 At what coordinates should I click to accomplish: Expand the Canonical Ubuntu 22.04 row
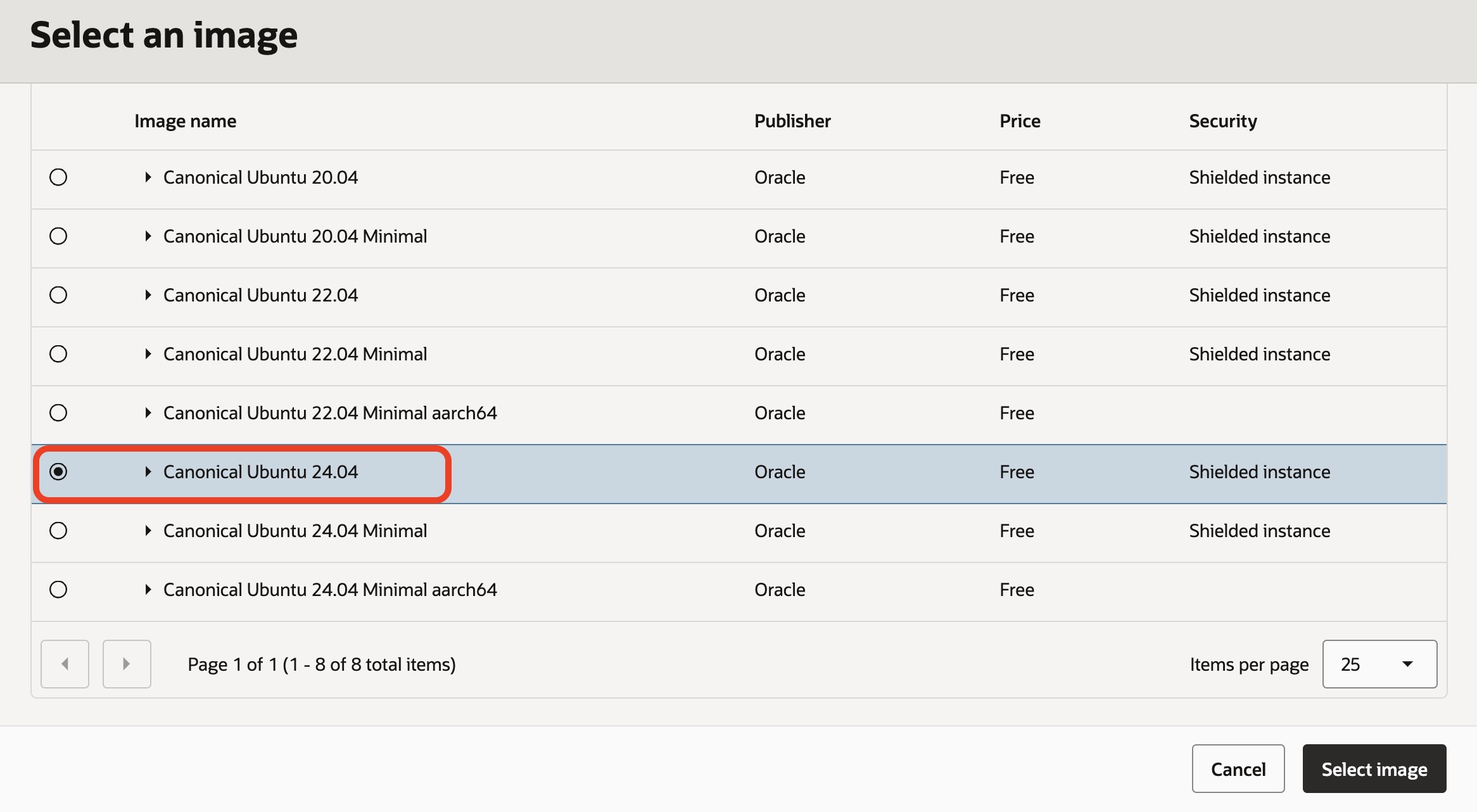148,295
